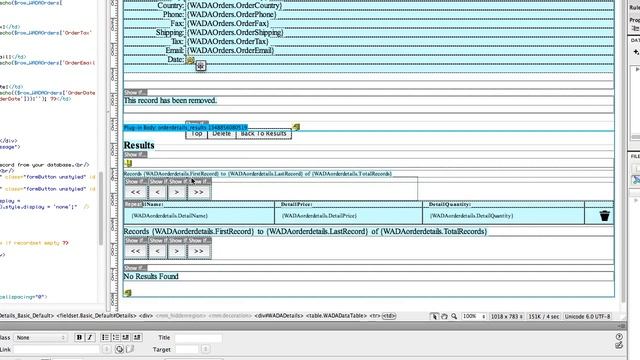Apply ordered list in Properties panel
Viewport: 640px width, 360px height.
(116, 337)
